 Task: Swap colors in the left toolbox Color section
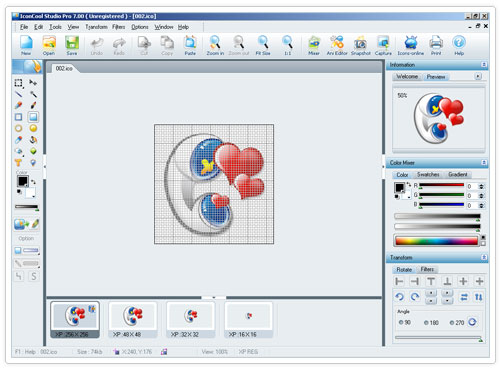pos(33,182)
